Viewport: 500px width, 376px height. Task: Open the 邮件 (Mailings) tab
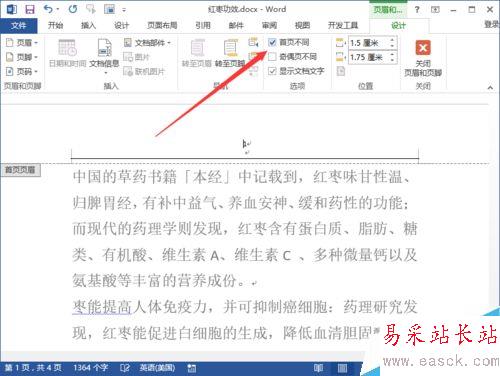click(236, 25)
